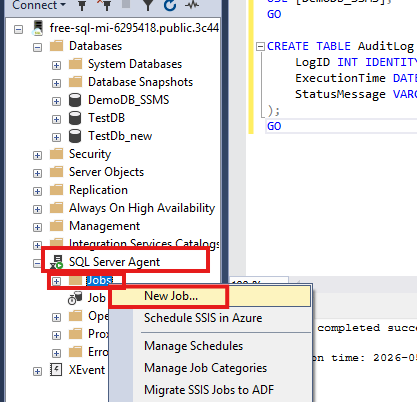Expand the Replication folder

[37, 191]
